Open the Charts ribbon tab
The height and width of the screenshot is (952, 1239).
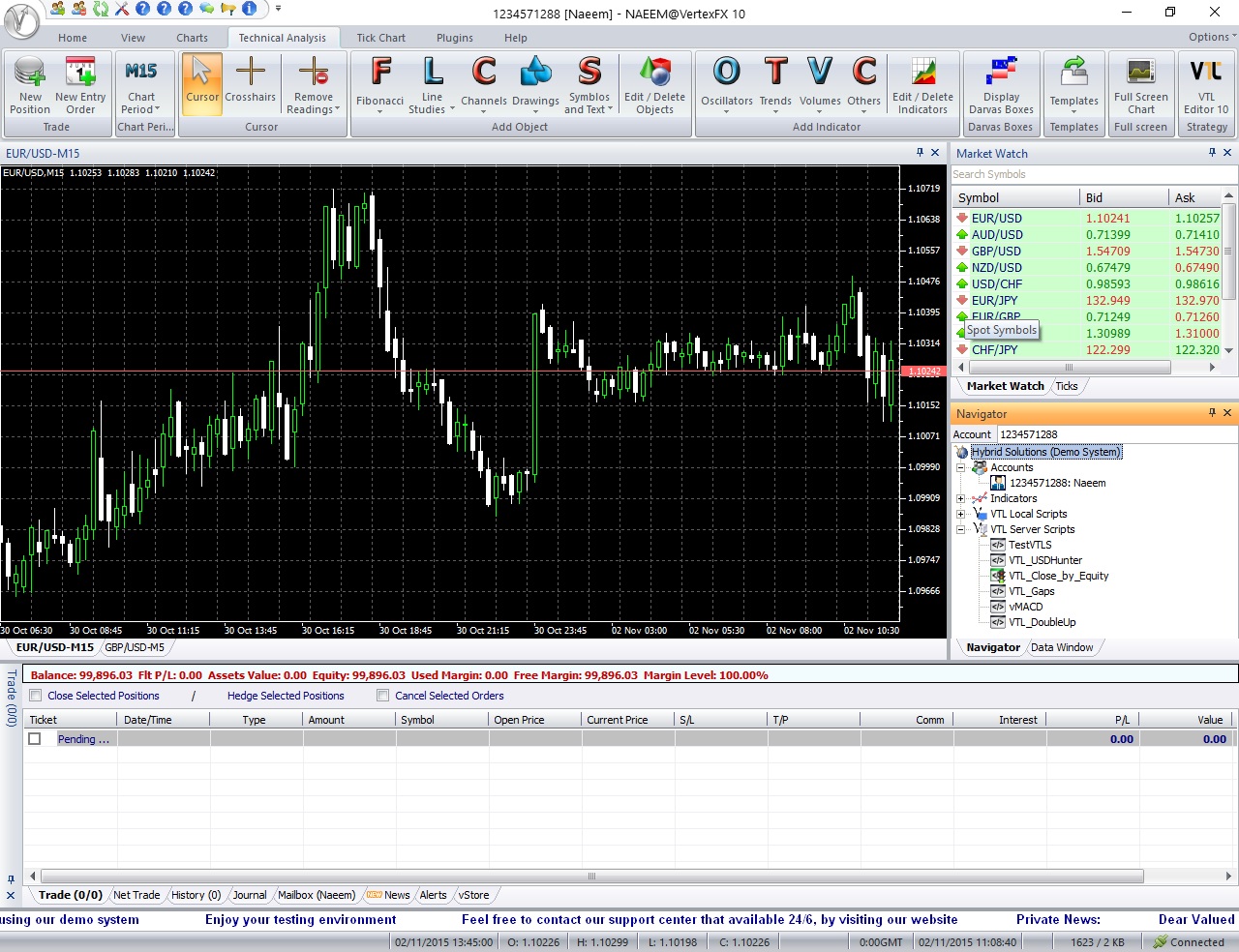tap(192, 38)
